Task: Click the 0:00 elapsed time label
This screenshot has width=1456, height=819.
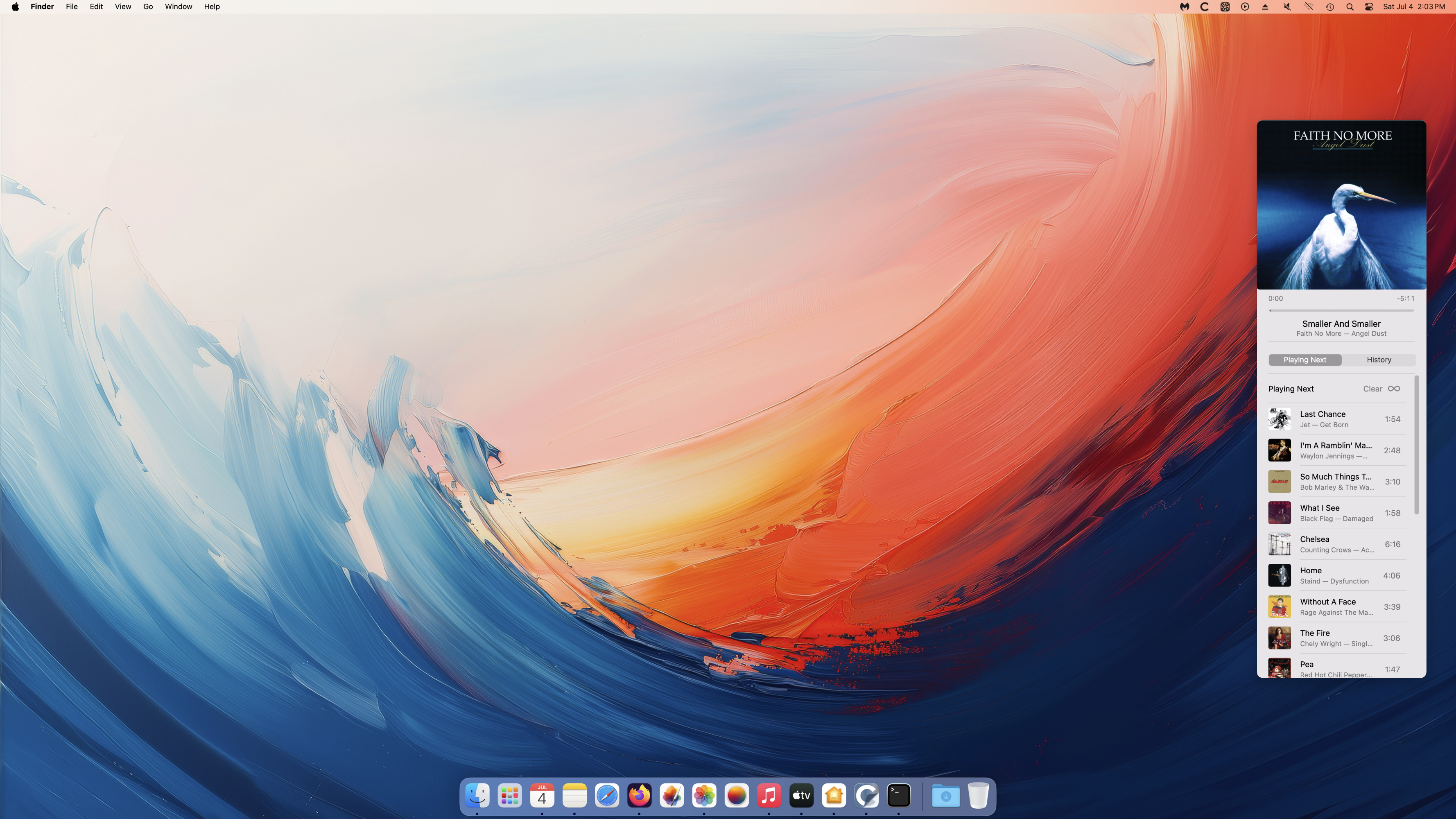Action: (1275, 299)
